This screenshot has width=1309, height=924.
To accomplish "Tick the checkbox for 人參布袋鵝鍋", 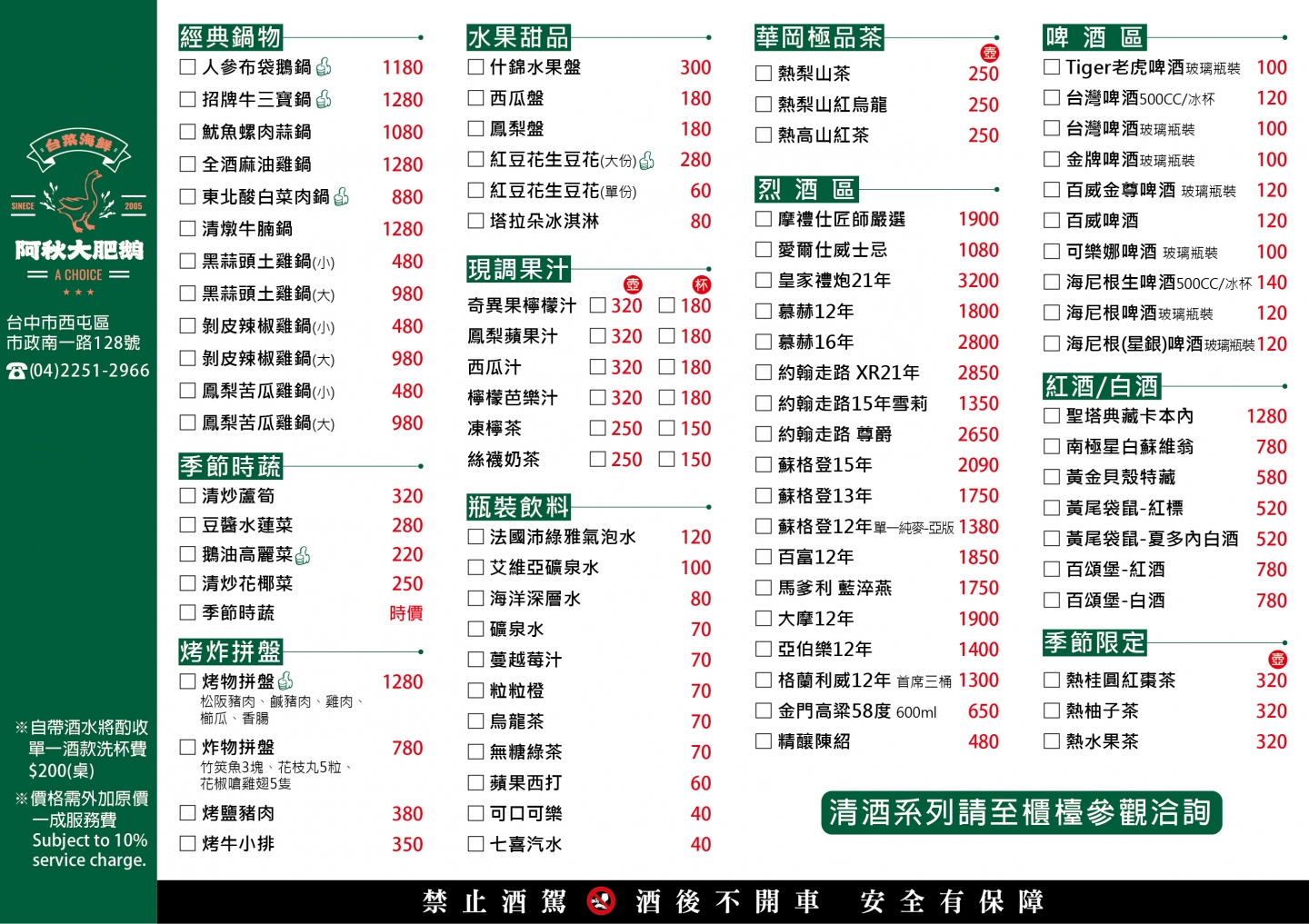I will (x=188, y=67).
